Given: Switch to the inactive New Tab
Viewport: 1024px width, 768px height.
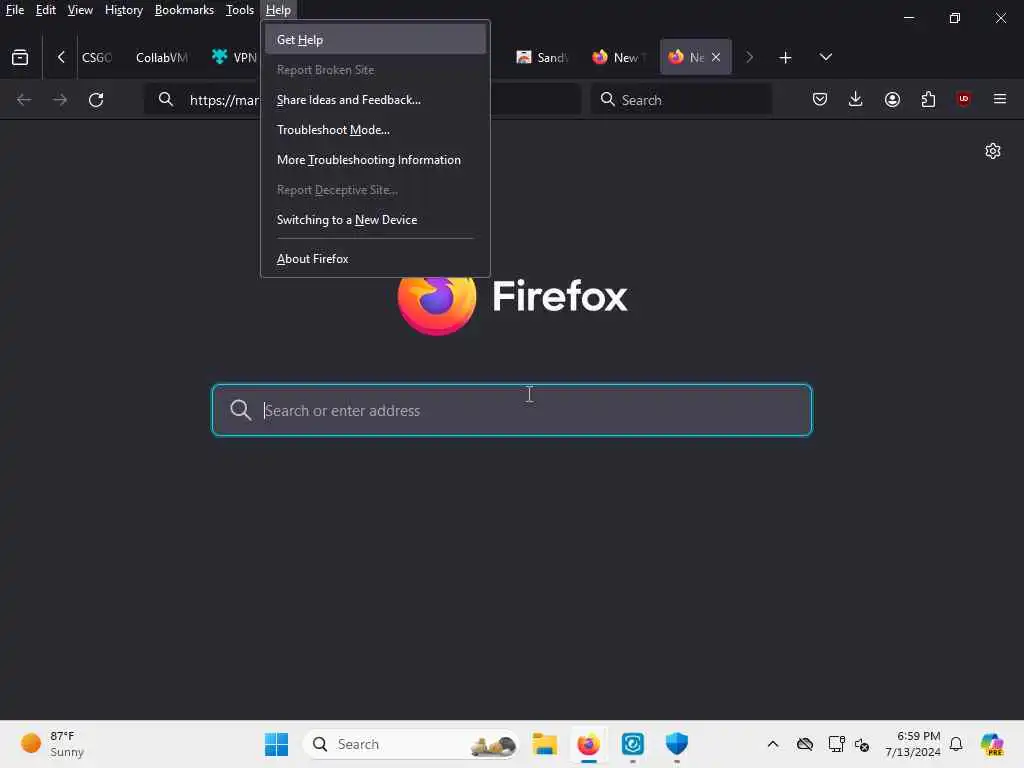Looking at the screenshot, I should [618, 57].
